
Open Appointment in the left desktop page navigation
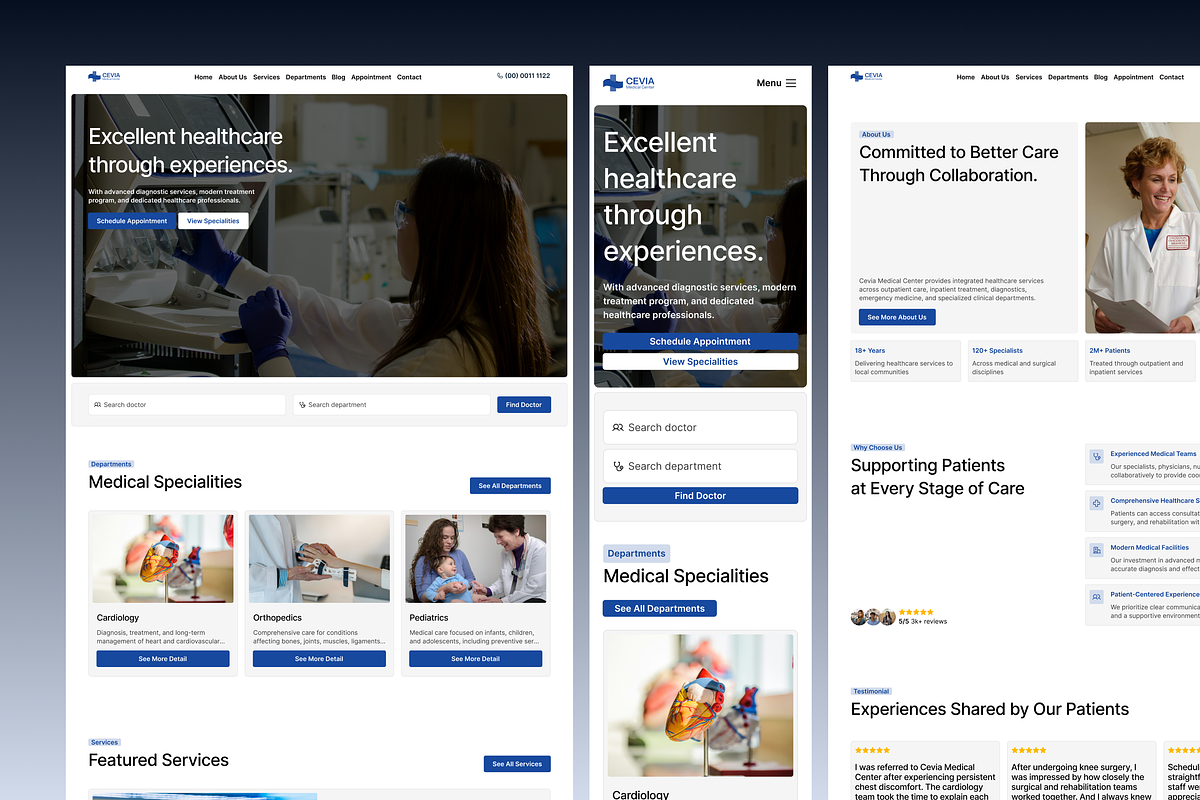[371, 77]
